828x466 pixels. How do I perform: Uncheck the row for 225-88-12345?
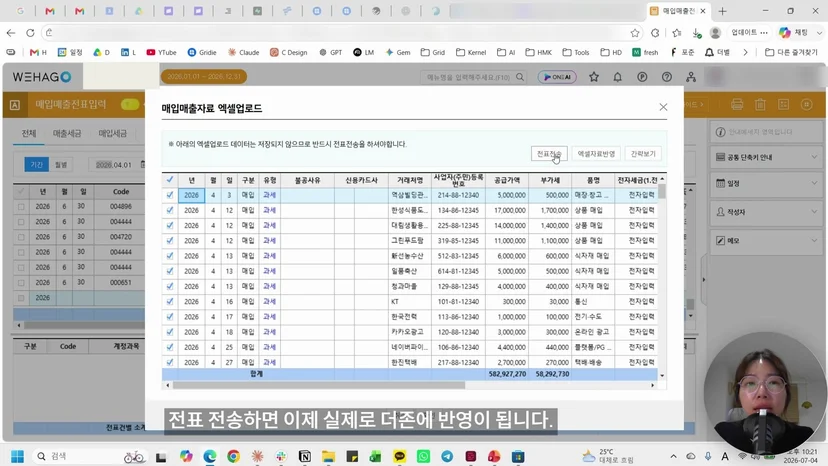coord(170,226)
